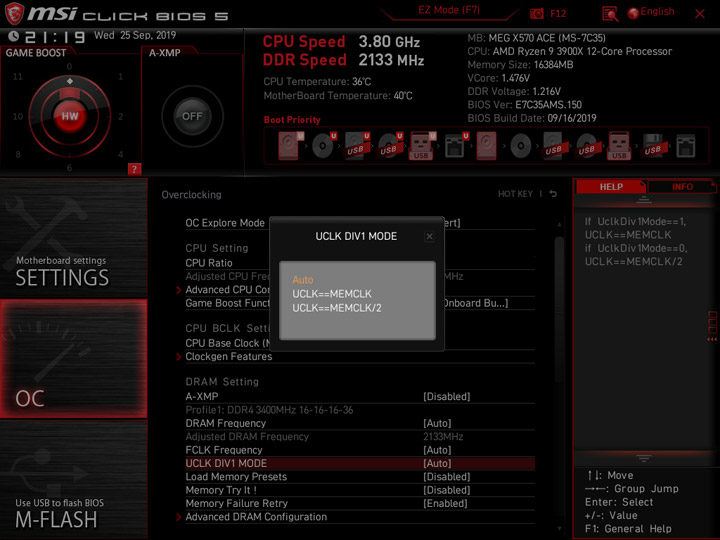Switch to EZ Mode (F7)
The image size is (720, 540).
(449, 10)
